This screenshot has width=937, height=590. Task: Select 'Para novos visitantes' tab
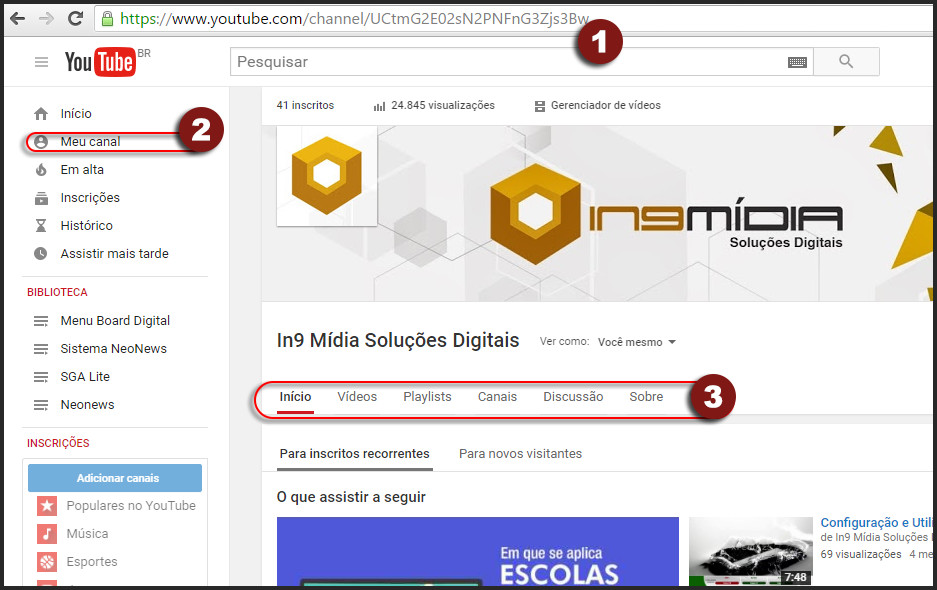[520, 454]
